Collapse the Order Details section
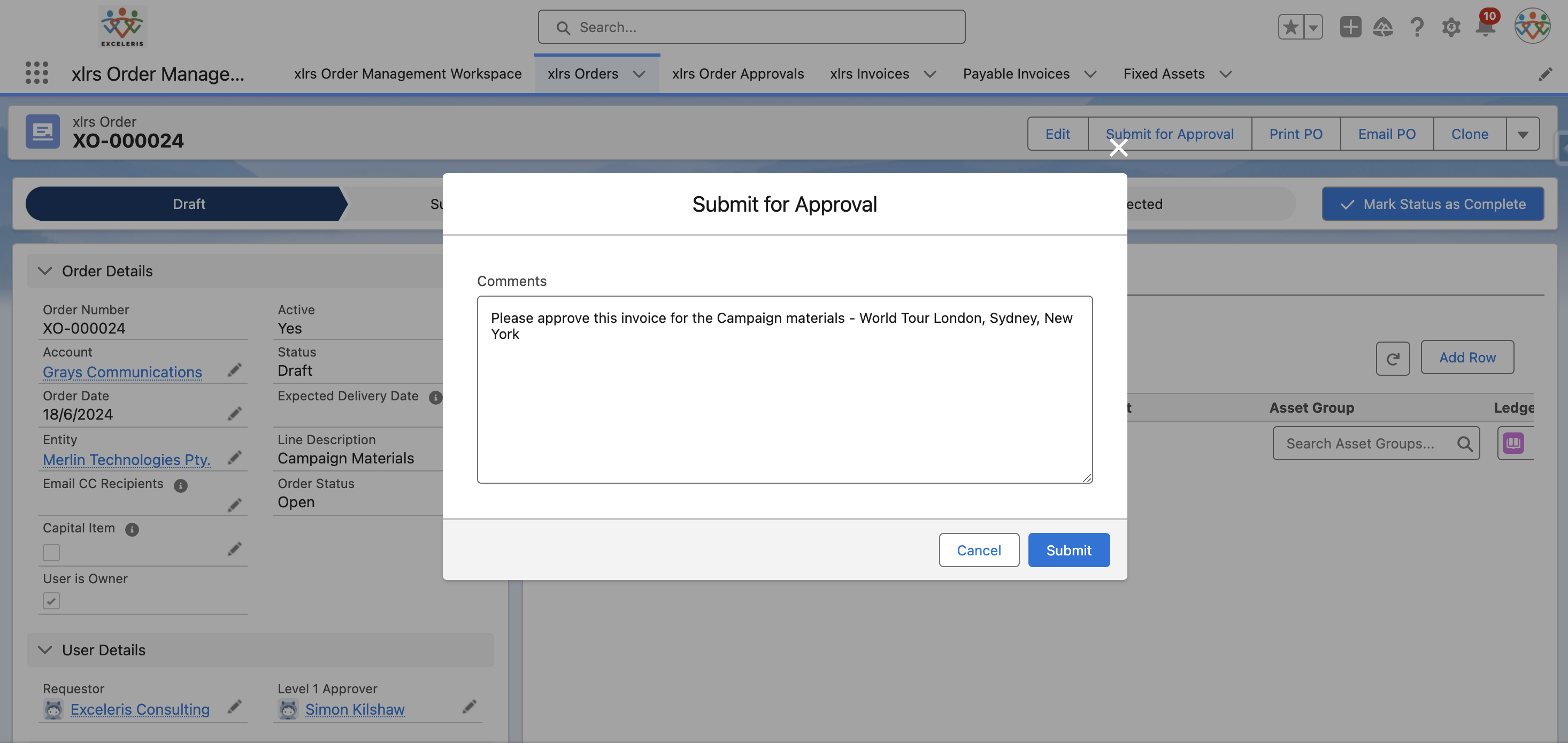The height and width of the screenshot is (743, 1568). tap(45, 271)
